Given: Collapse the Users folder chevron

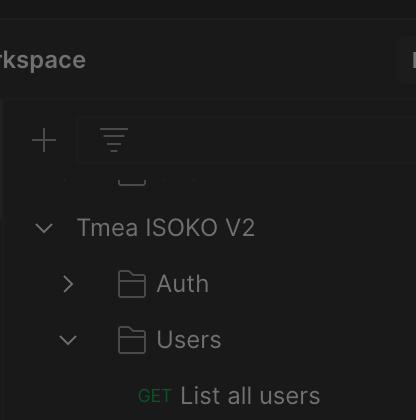Looking at the screenshot, I should [68, 340].
